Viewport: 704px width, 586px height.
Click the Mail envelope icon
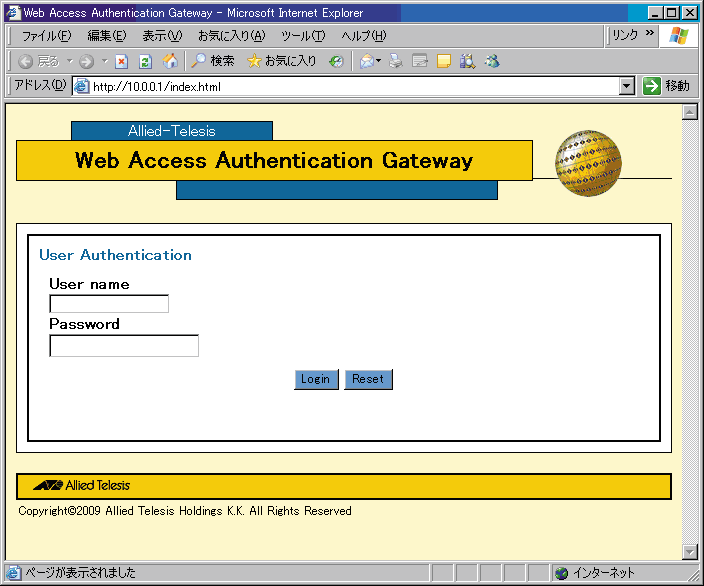coord(367,61)
